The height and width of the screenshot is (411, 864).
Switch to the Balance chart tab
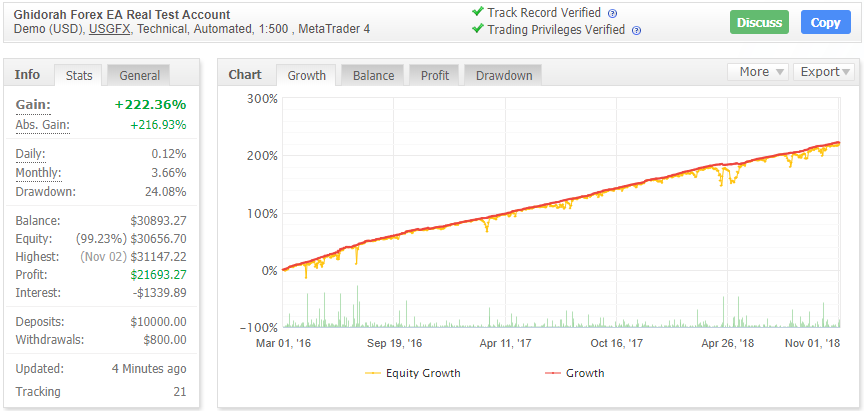pyautogui.click(x=373, y=75)
